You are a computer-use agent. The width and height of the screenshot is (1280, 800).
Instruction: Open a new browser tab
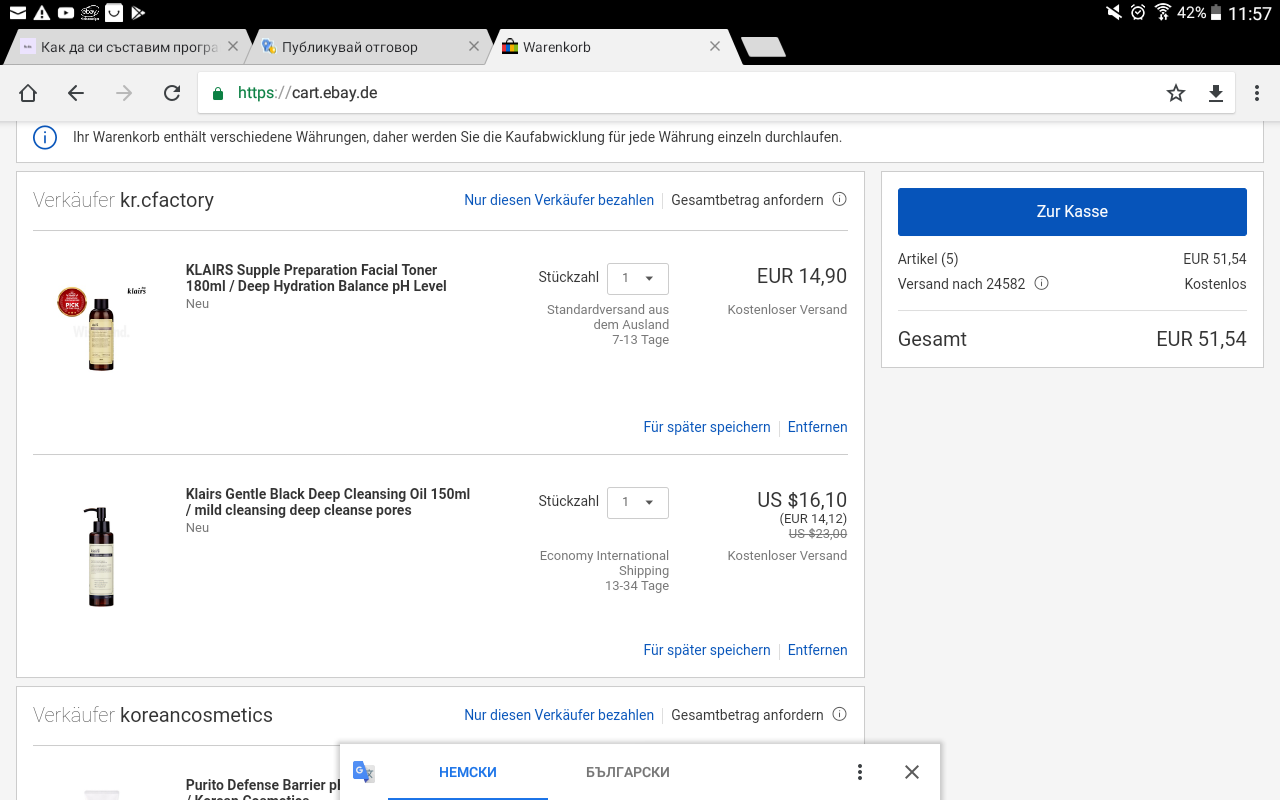coord(763,47)
